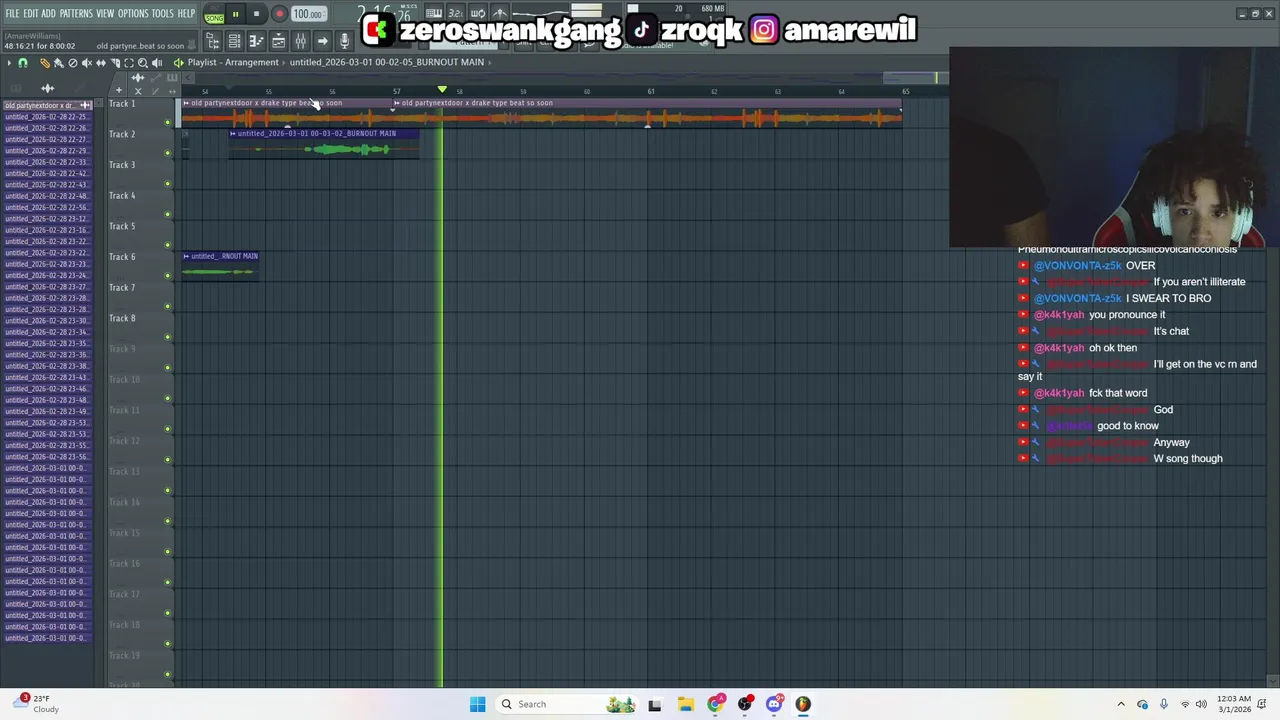Select the slice tool

coord(115,63)
